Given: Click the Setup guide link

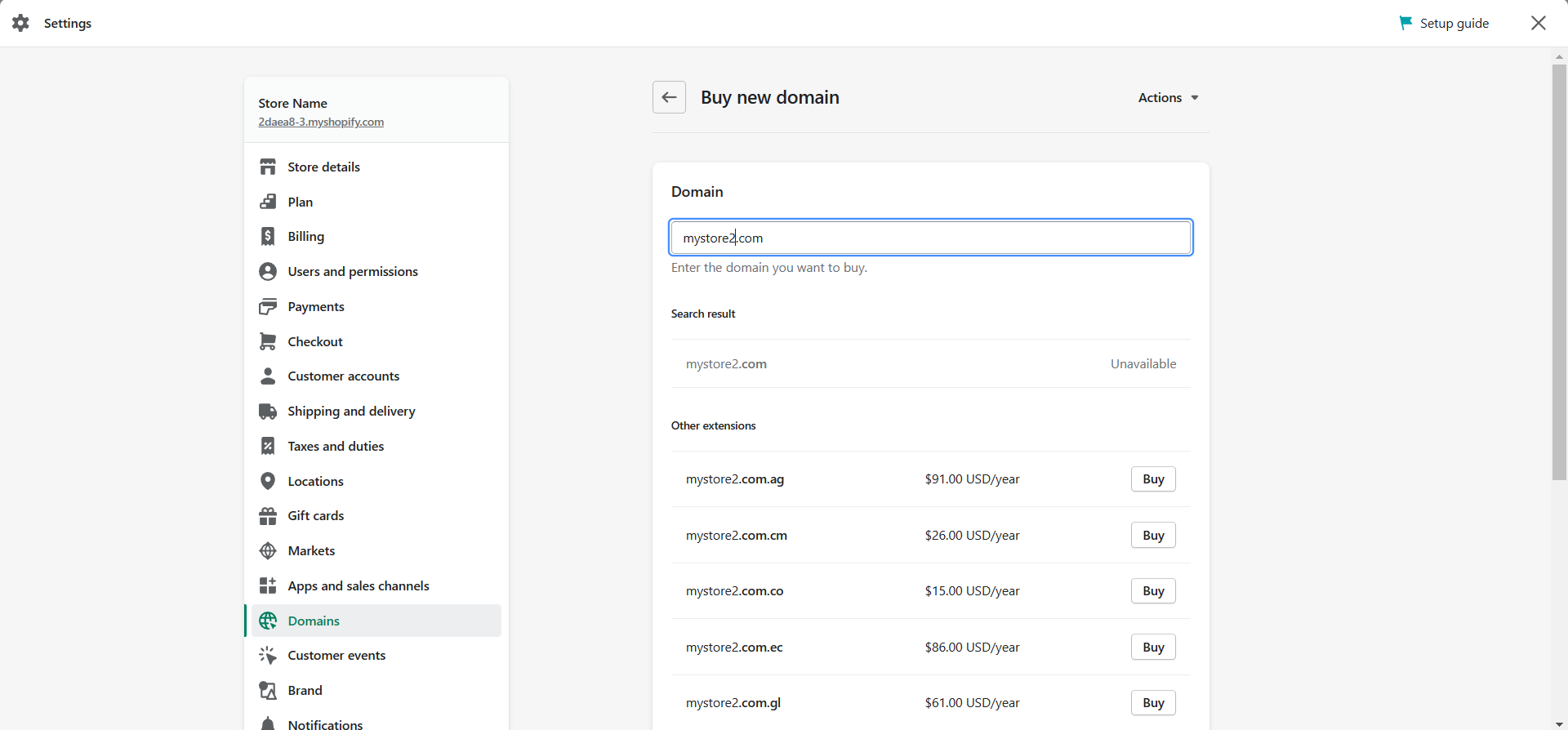Looking at the screenshot, I should click(1454, 23).
